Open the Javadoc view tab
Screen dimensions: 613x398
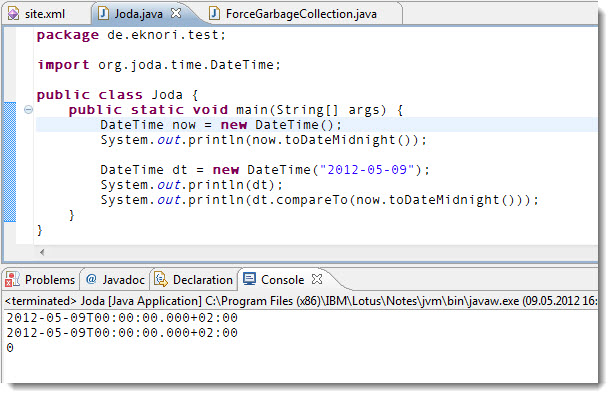pos(116,280)
